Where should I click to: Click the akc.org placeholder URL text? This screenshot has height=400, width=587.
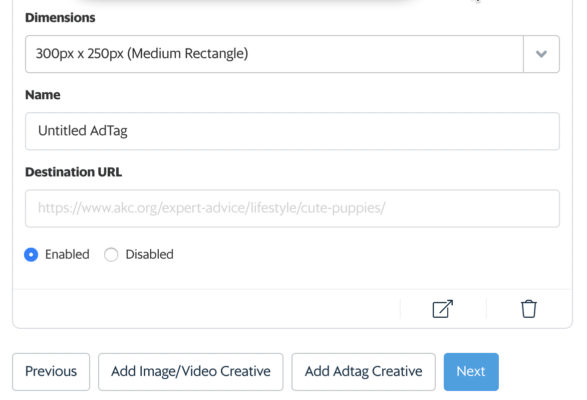212,208
